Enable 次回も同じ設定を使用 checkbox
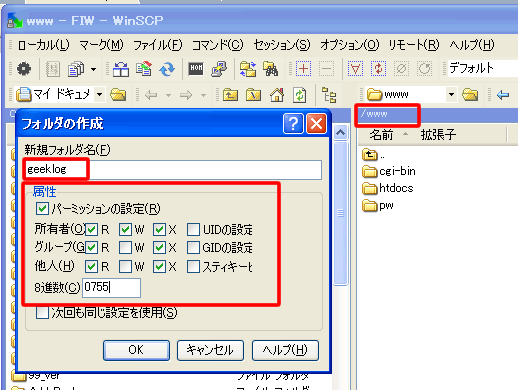 click(42, 313)
